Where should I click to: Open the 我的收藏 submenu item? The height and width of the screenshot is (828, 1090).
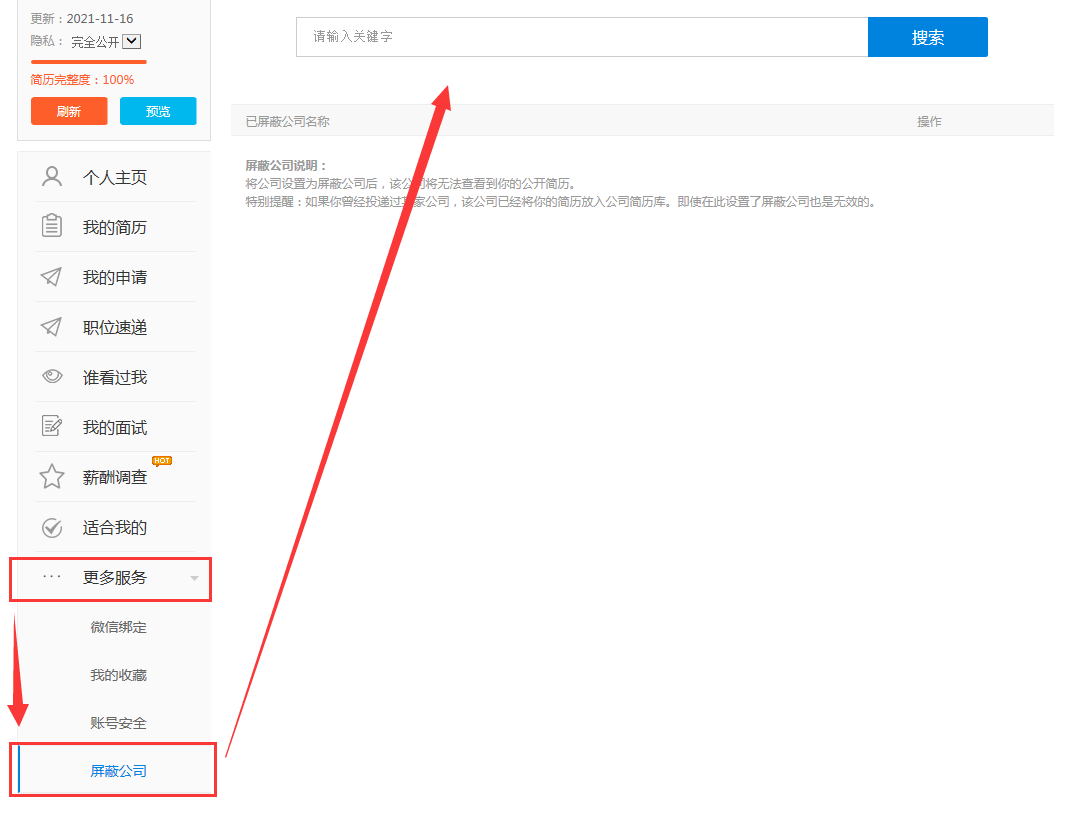point(118,675)
